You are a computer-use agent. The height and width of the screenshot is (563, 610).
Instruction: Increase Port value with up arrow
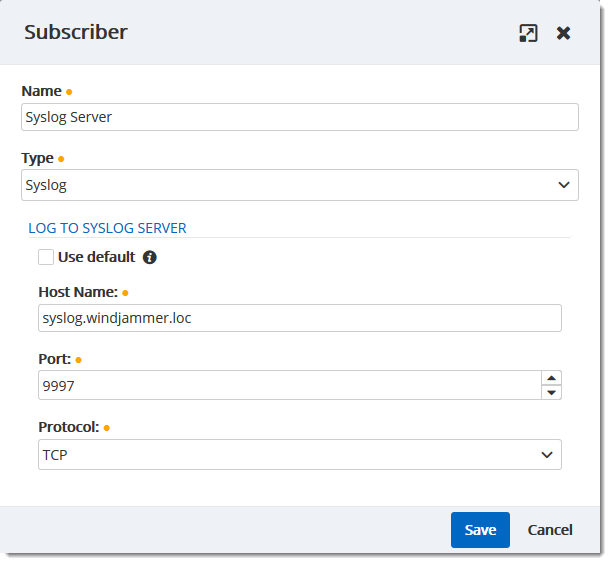tap(551, 378)
